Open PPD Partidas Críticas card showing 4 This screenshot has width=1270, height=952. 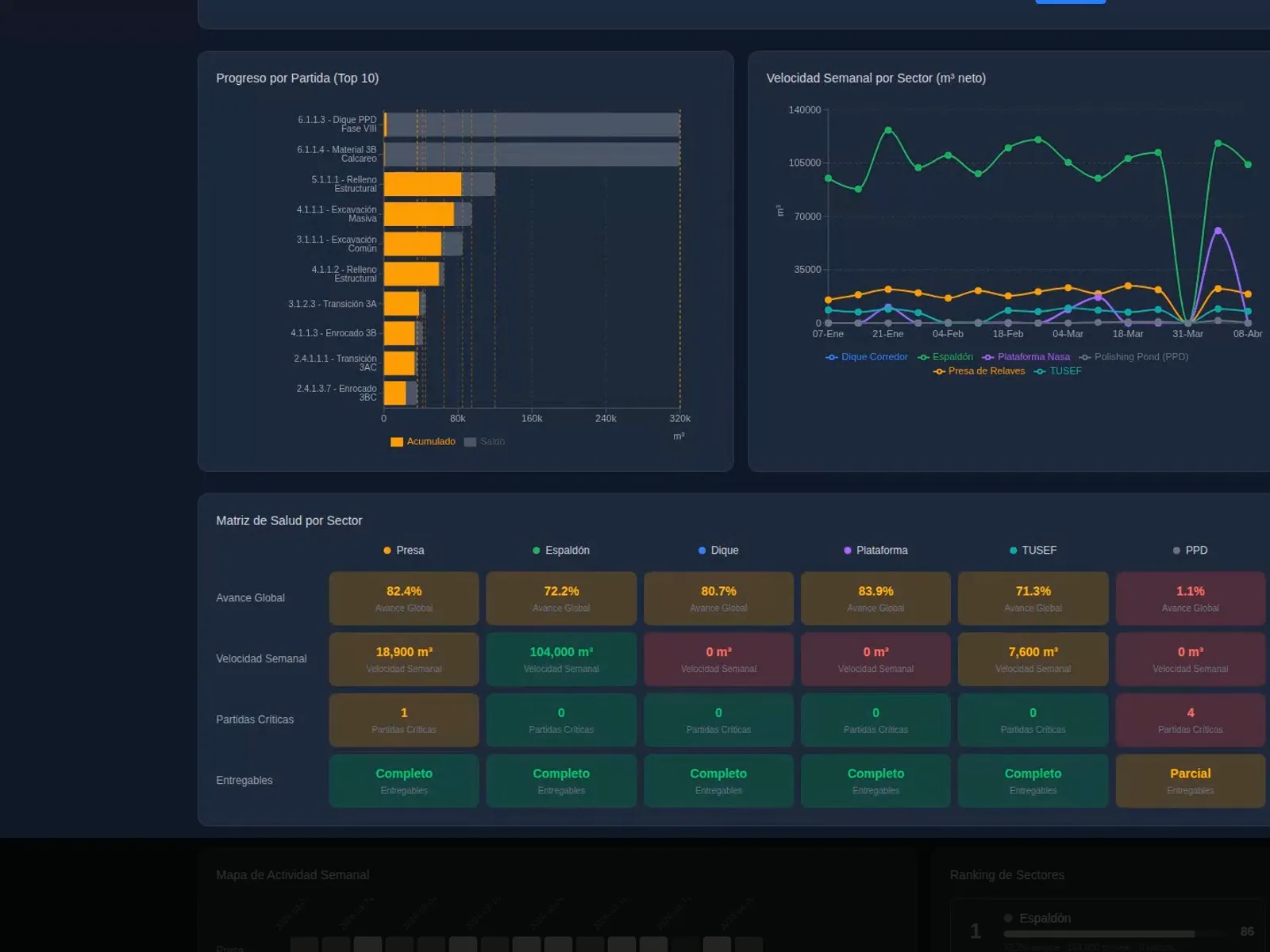point(1190,720)
